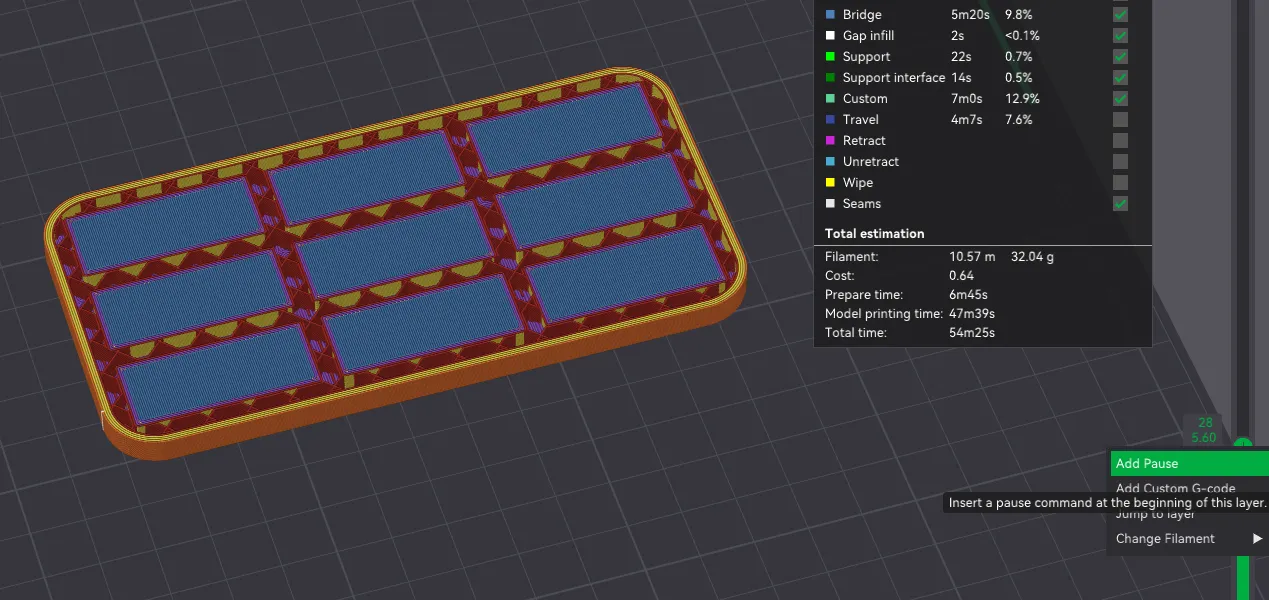
Task: Click the Prepare time value 6m45s
Action: [x=968, y=295]
